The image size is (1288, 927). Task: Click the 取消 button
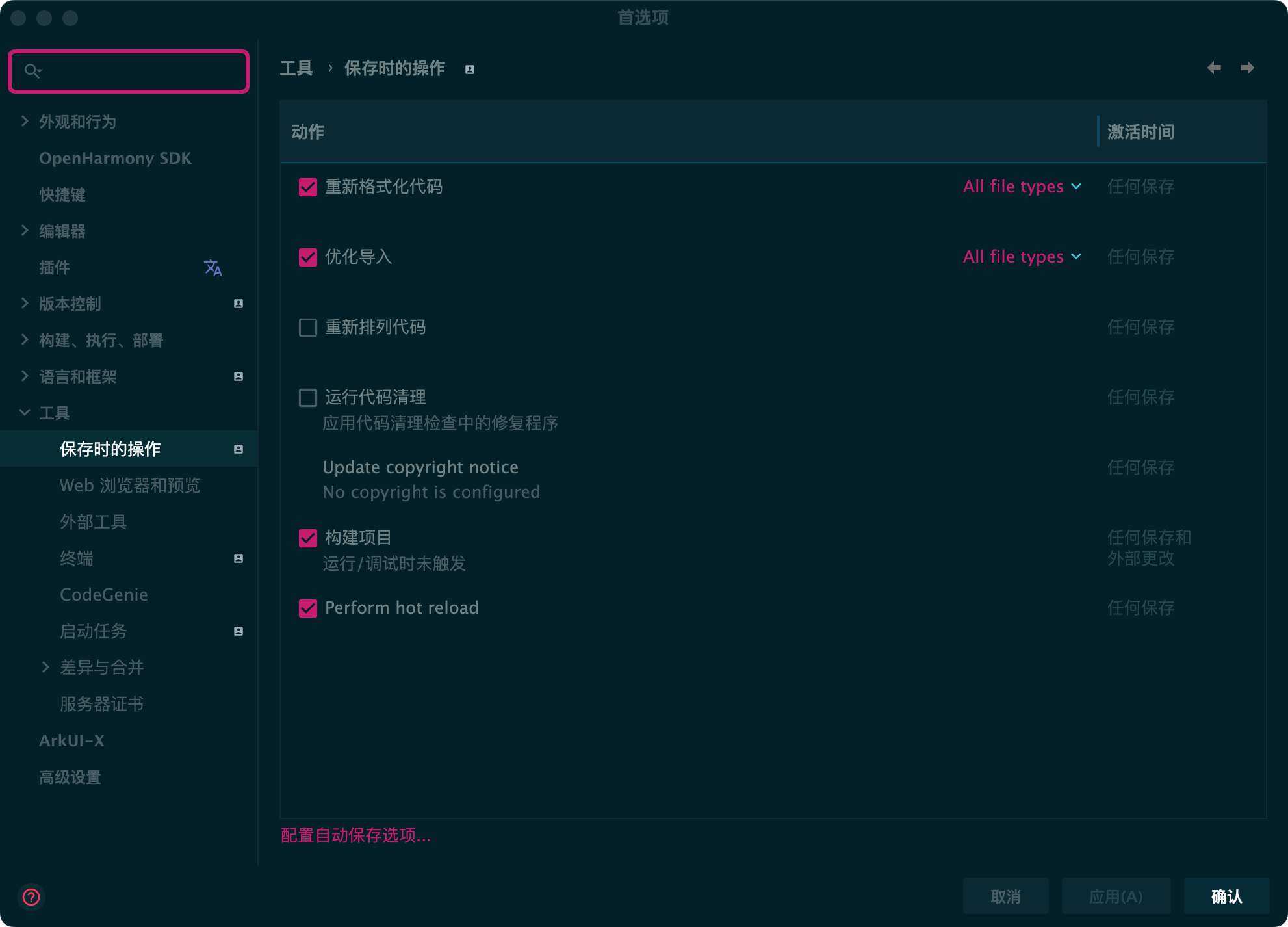click(1005, 896)
